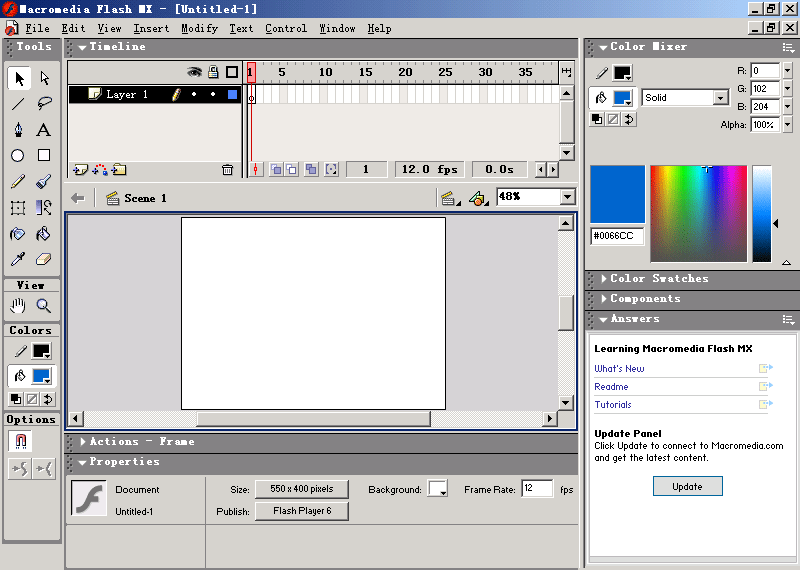The height and width of the screenshot is (570, 800).
Task: Select the Lasso tool
Action: (44, 104)
